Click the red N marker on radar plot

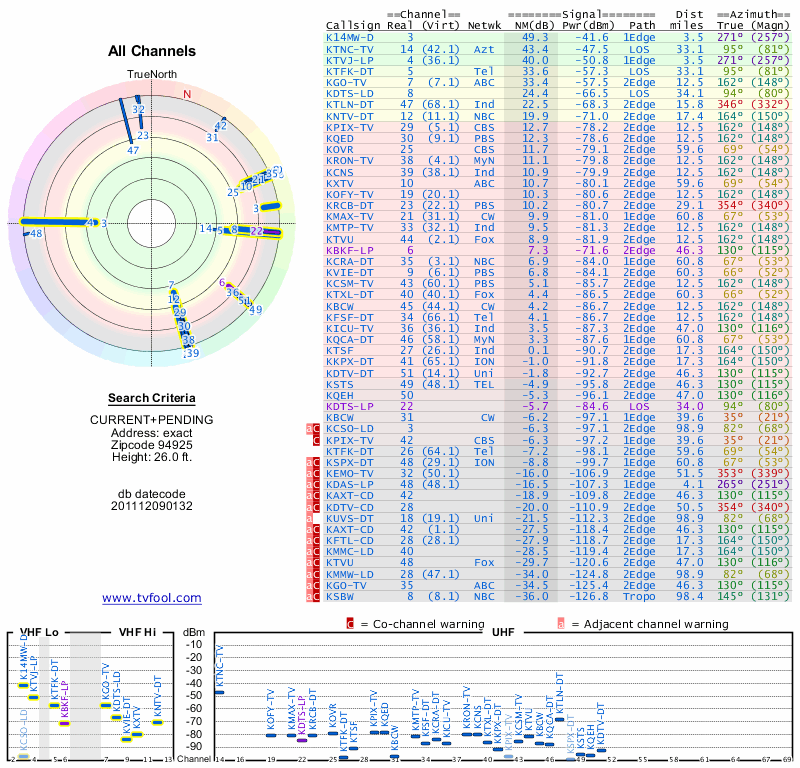pyautogui.click(x=187, y=94)
